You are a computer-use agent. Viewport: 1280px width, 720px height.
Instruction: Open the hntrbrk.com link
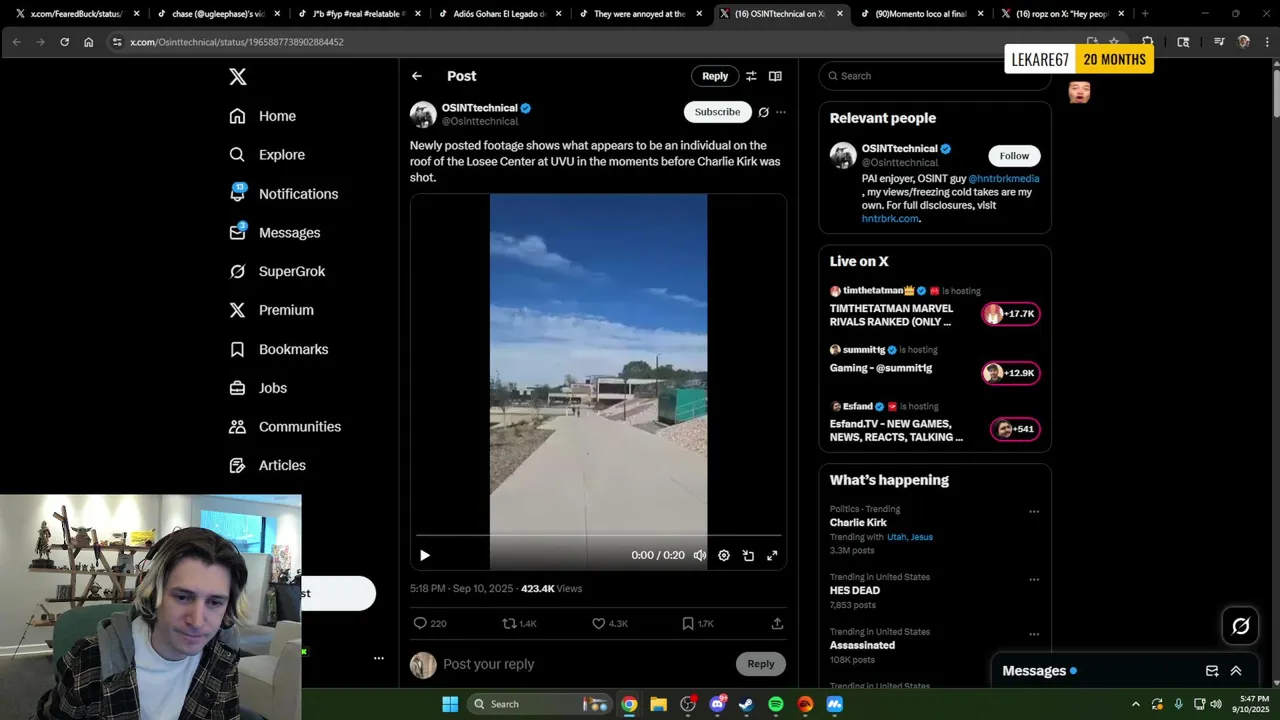(890, 218)
